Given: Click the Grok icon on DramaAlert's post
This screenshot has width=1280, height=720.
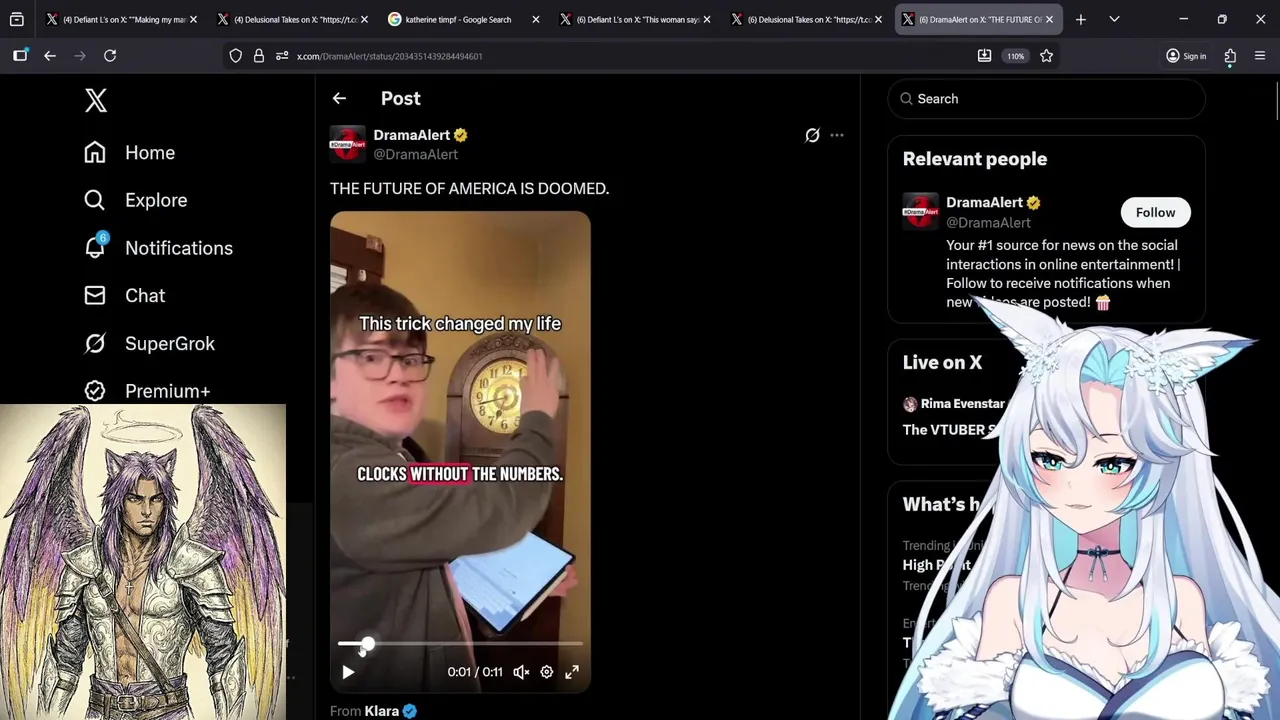Looking at the screenshot, I should point(812,135).
